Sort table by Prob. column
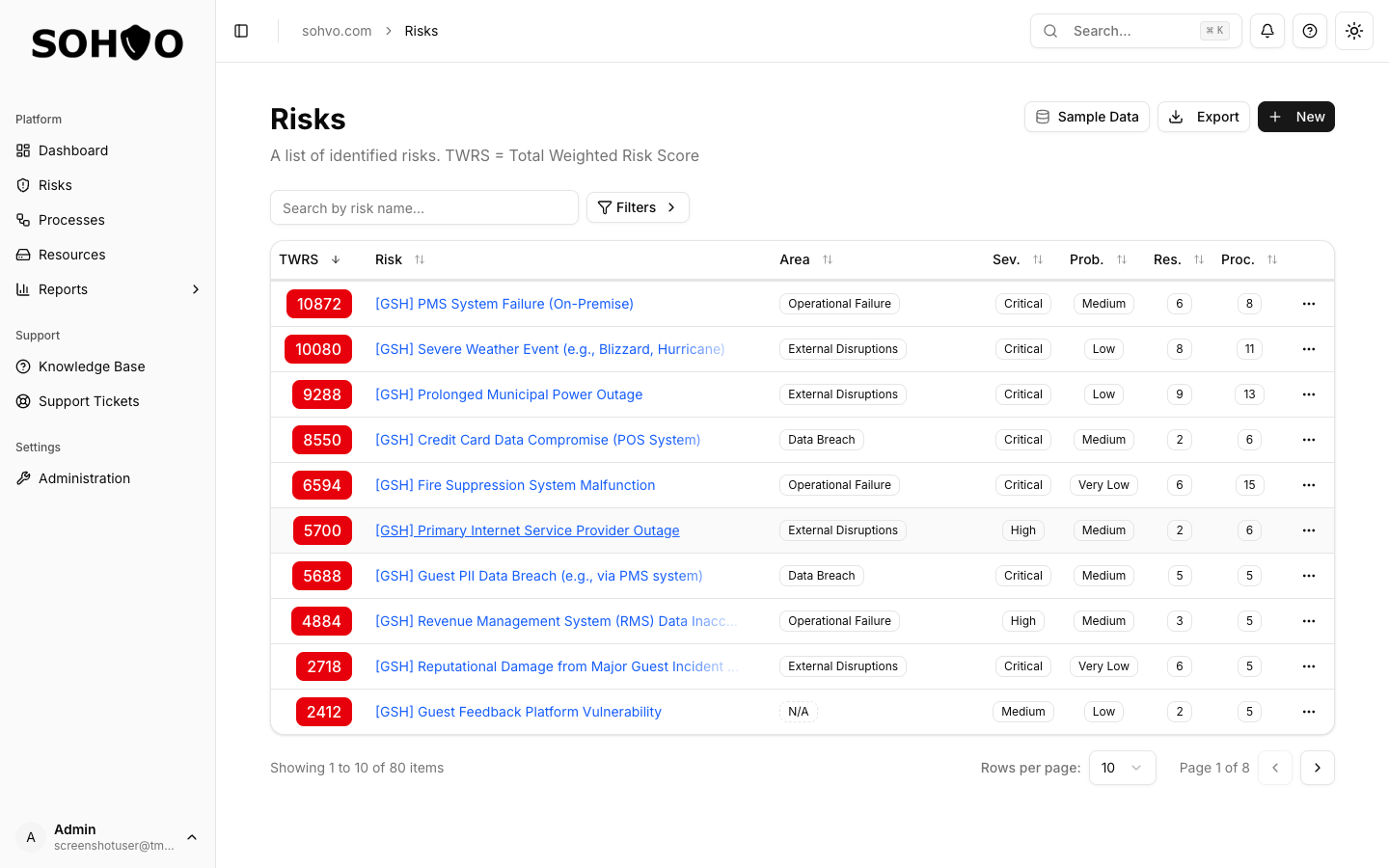This screenshot has width=1389, height=868. pyautogui.click(x=1098, y=259)
